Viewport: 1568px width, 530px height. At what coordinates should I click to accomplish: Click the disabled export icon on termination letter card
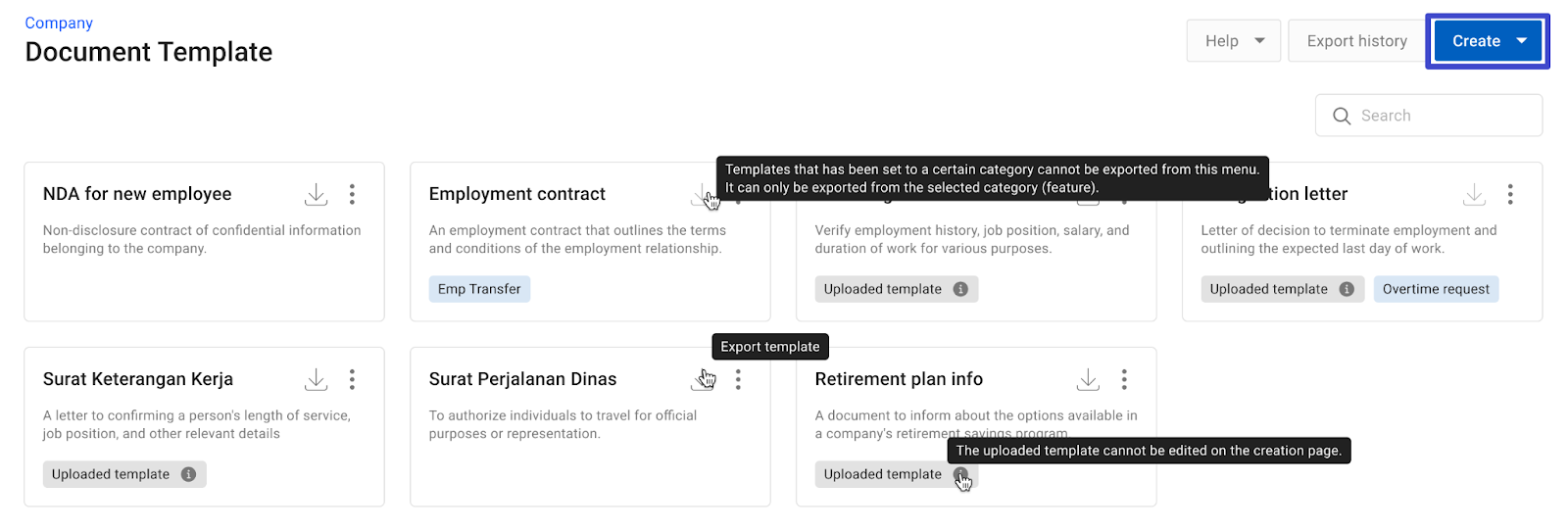pos(1474,194)
